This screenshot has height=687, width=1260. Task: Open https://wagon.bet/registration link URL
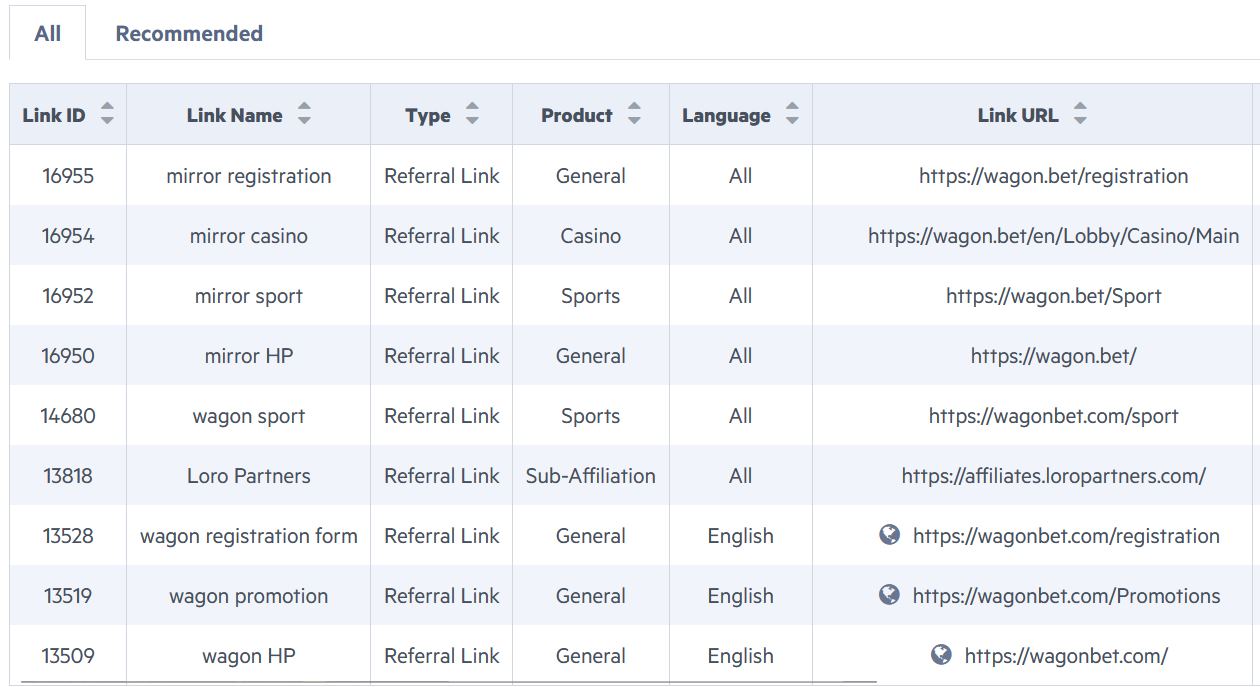click(1054, 176)
